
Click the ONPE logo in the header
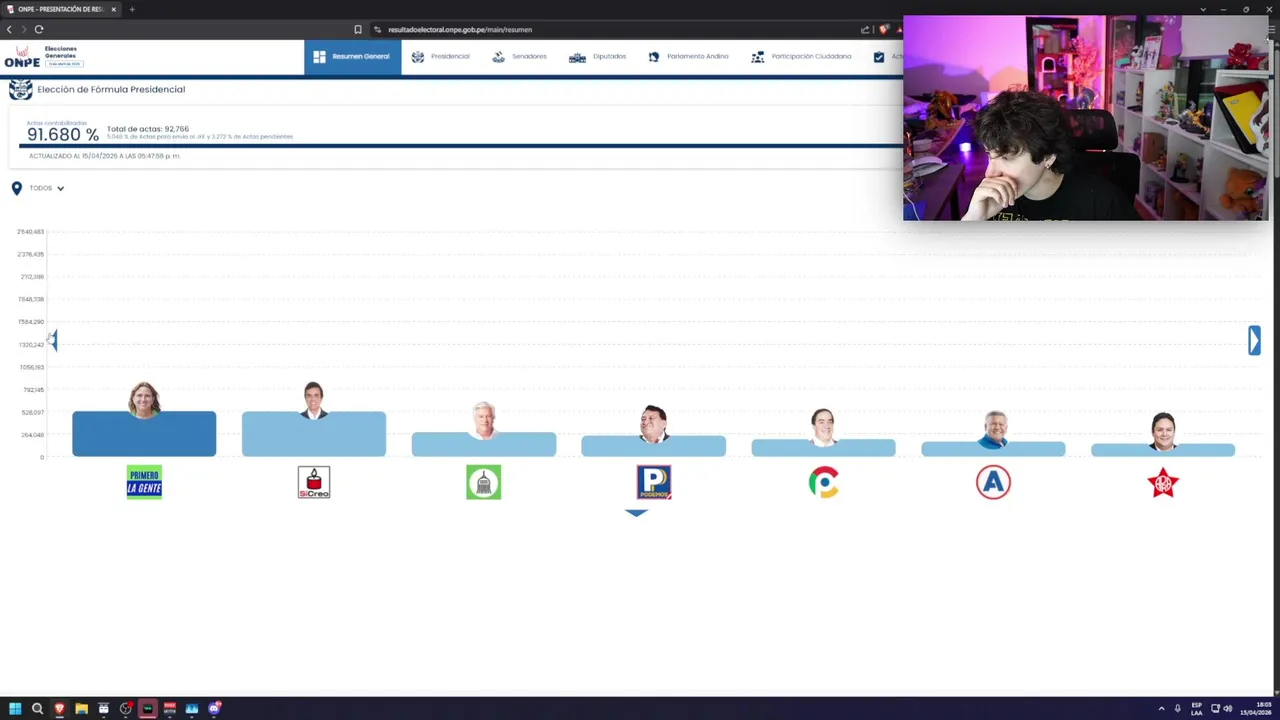[x=22, y=57]
